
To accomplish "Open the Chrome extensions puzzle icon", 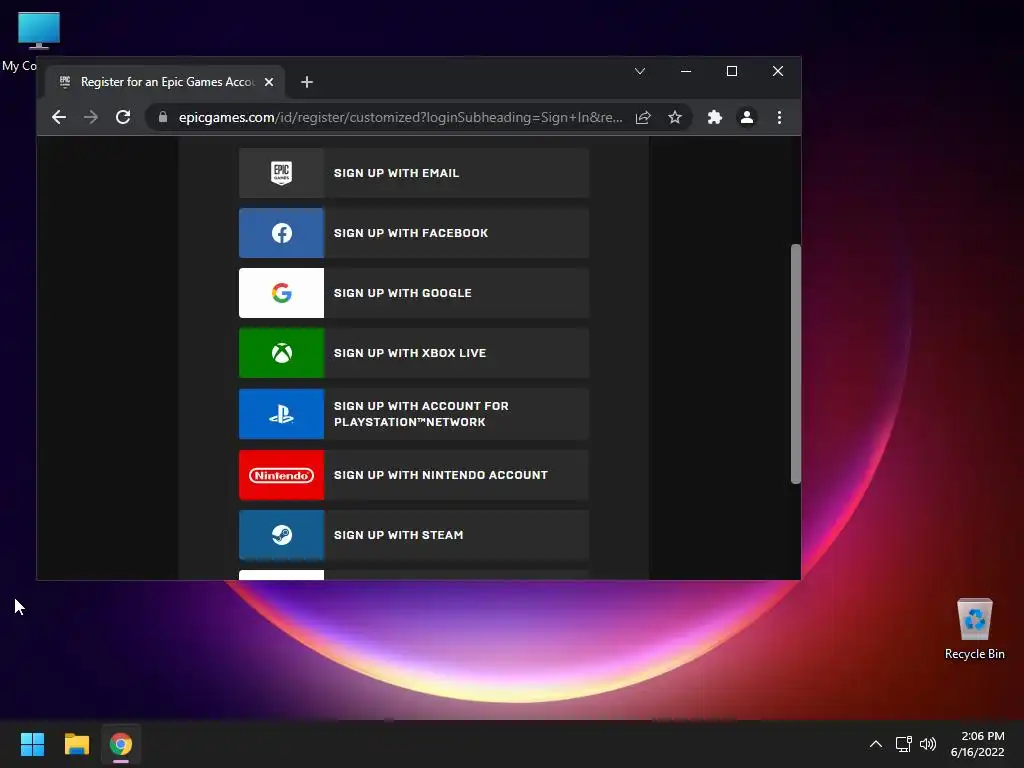I will click(x=714, y=118).
